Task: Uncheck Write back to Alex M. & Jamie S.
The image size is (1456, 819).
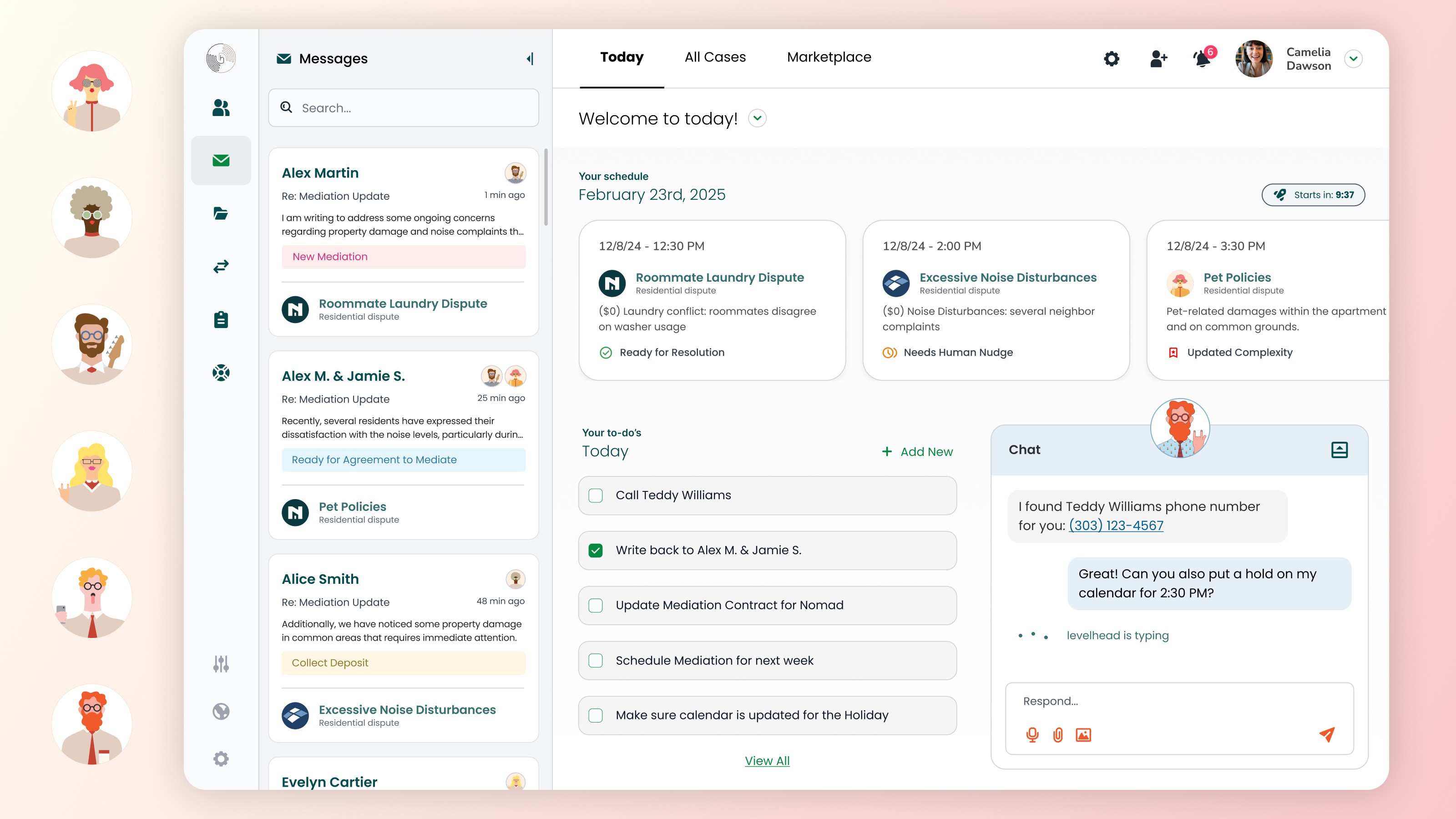Action: (596, 551)
